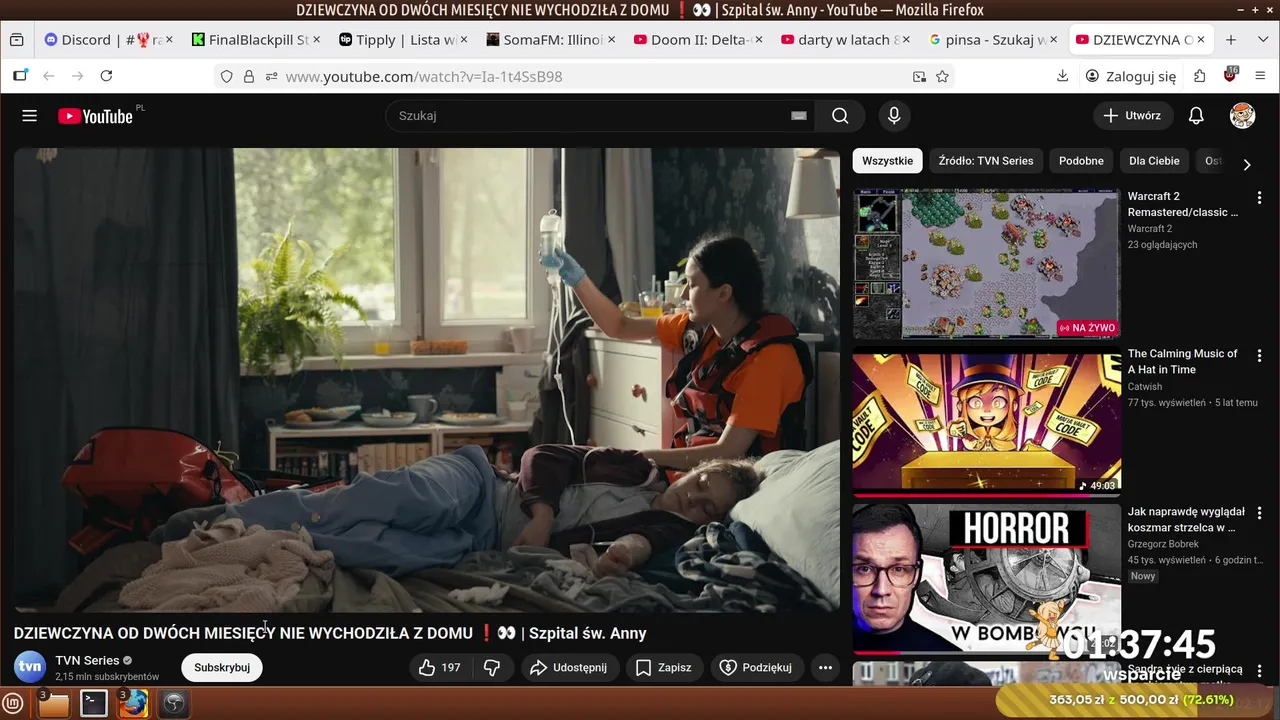Screen dimensions: 1280x720
Task: Go forward in Firefox history
Action: [x=77, y=76]
